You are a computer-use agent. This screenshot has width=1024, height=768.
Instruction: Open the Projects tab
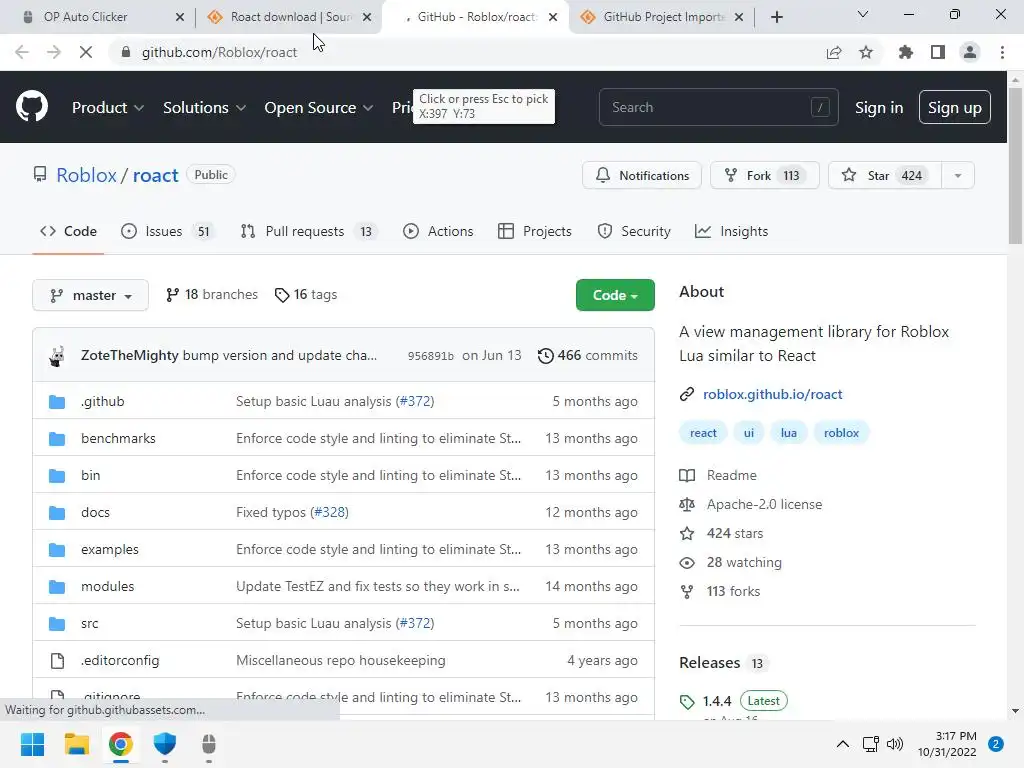(534, 231)
